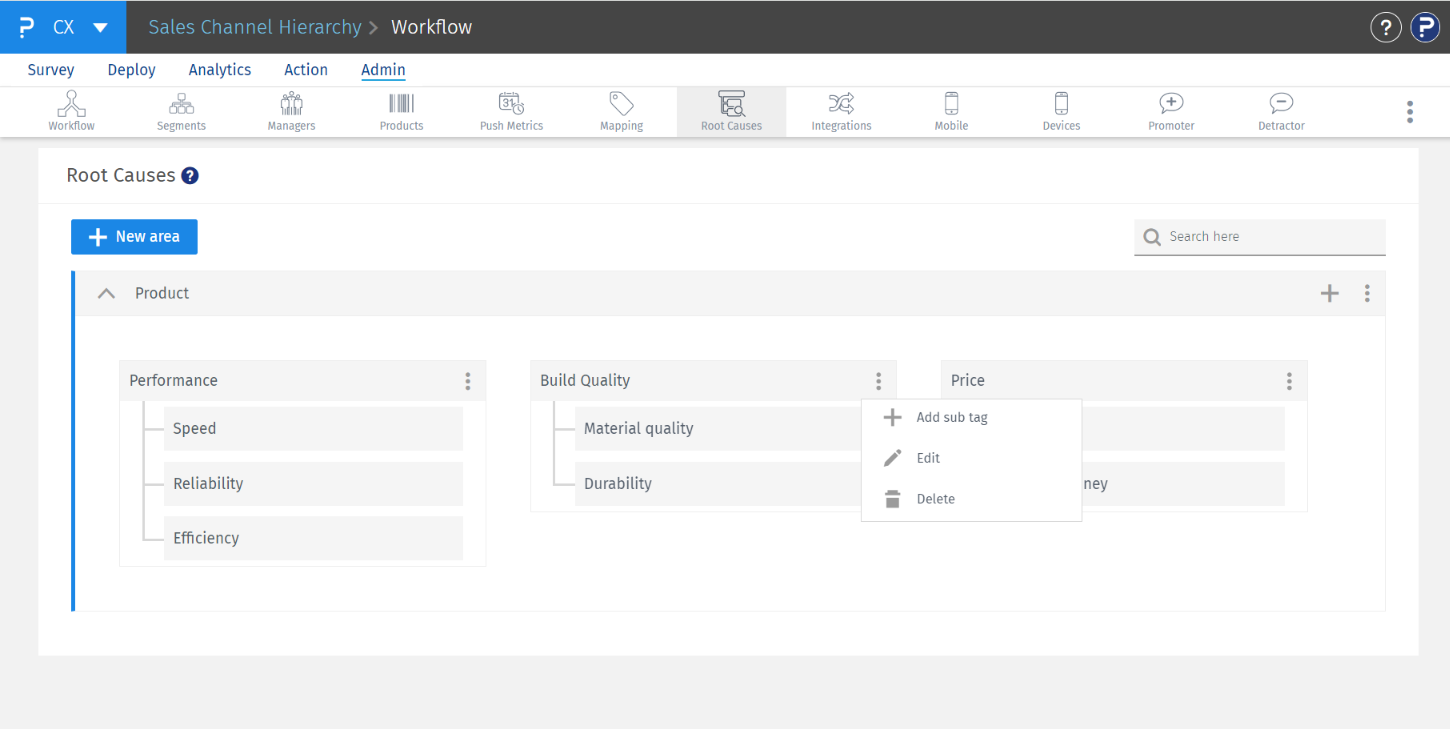The height and width of the screenshot is (729, 1450).
Task: Click the Search here input field
Action: 1270,237
